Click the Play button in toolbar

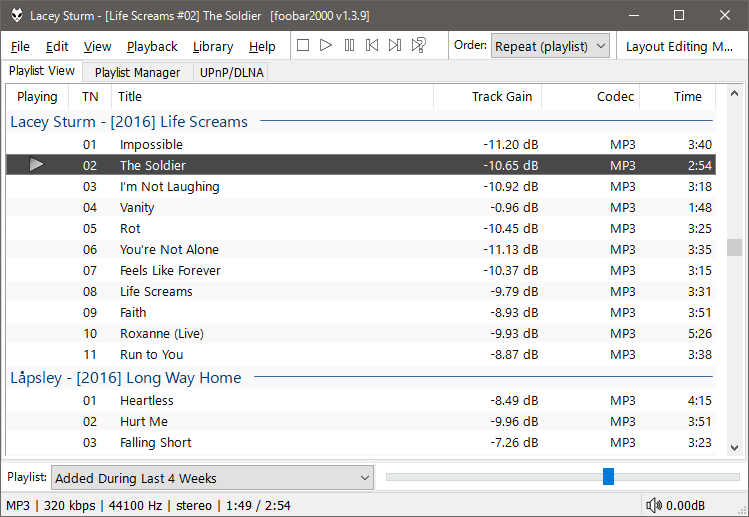click(326, 45)
